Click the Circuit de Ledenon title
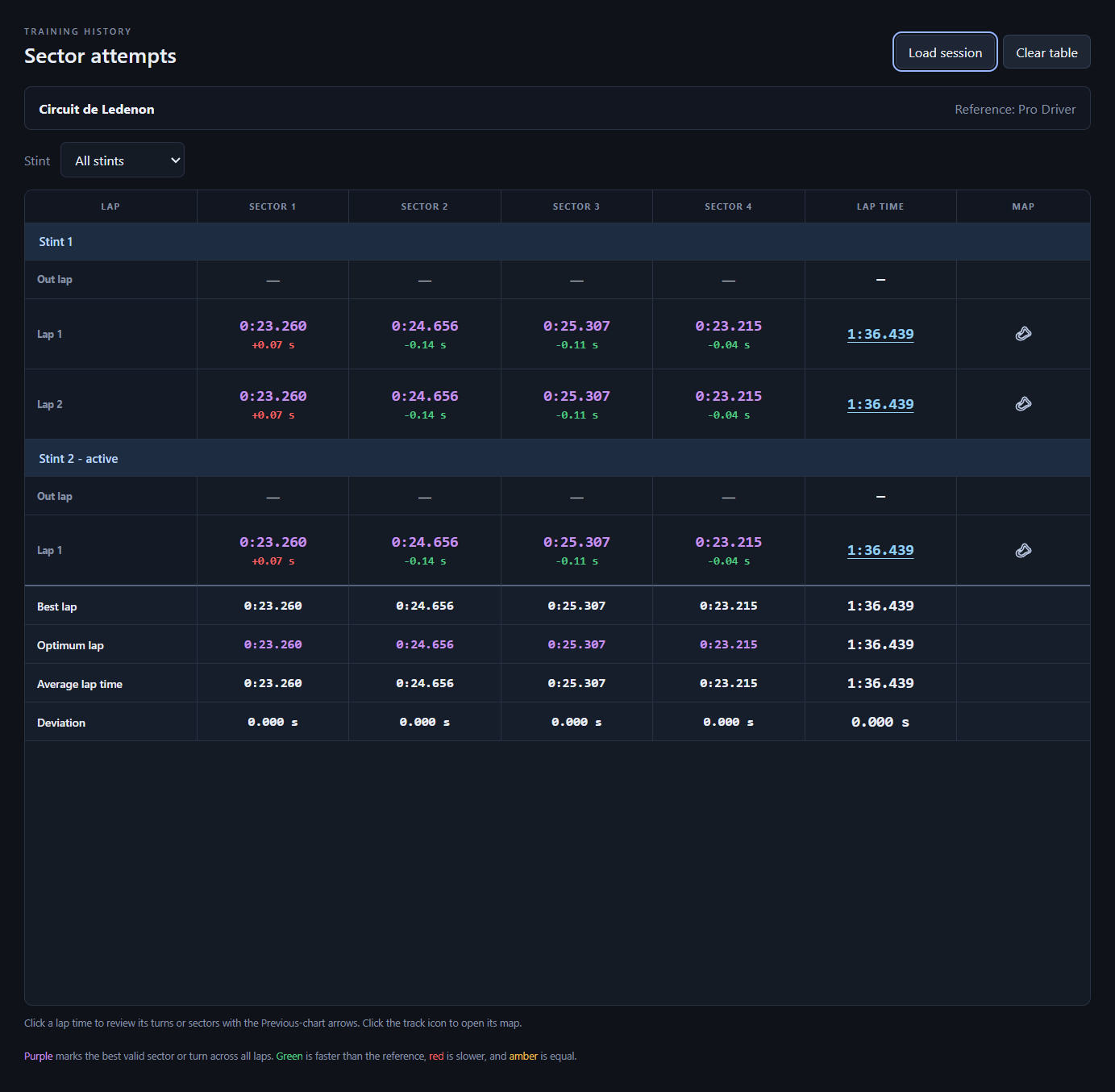 97,109
